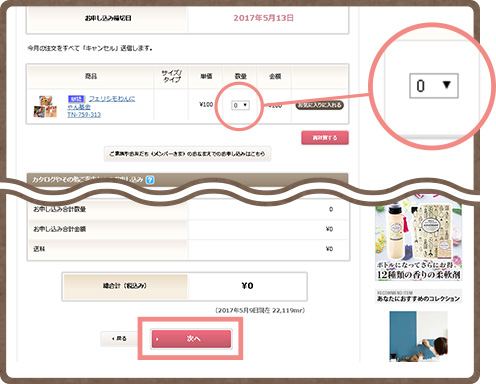Click the ¥0 grand total value
This screenshot has height=384, width=496.
247,286
